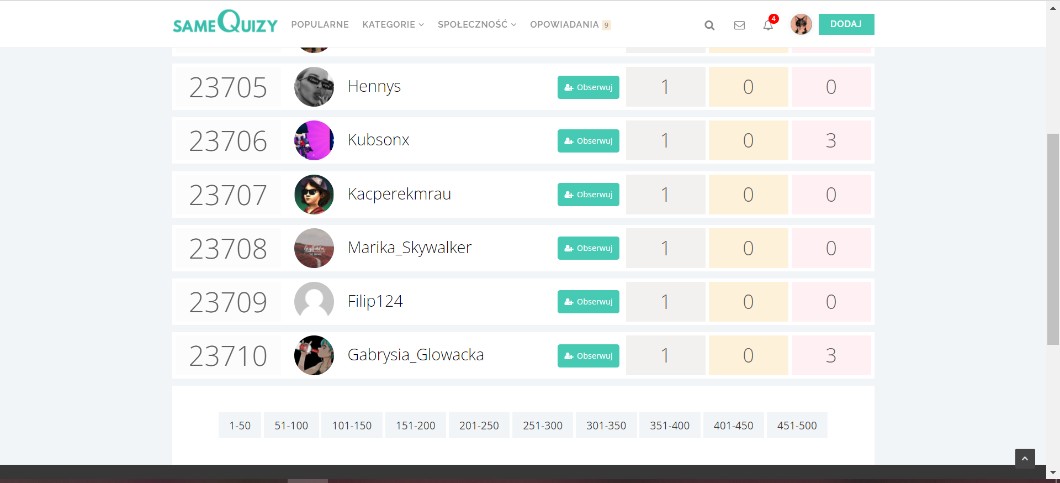Go to the Popularne menu item
1060x483 pixels.
point(320,24)
